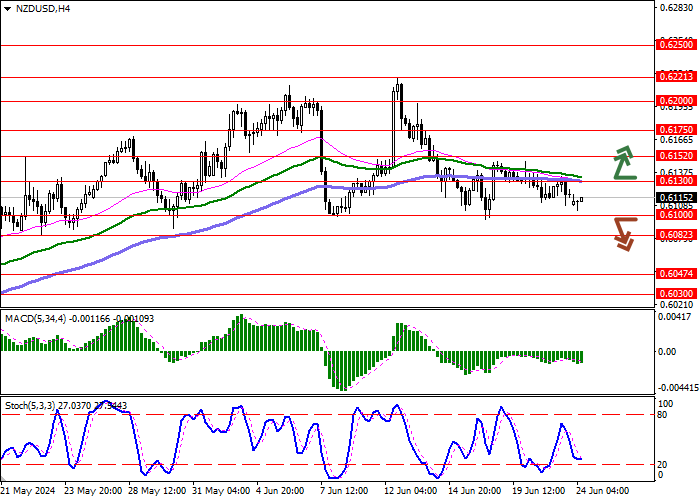This screenshot has height=500, width=700.
Task: Select the 0.62500 price level label
Action: (x=677, y=45)
